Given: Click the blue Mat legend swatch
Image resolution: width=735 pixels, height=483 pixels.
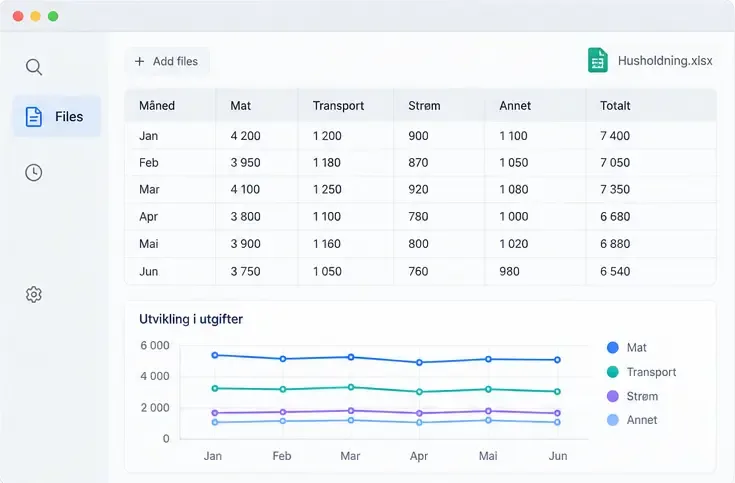Looking at the screenshot, I should click(613, 347).
